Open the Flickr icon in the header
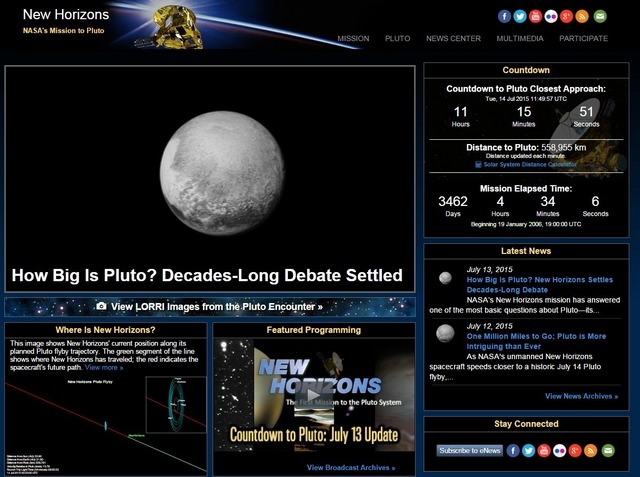The image size is (640, 477). coord(551,16)
